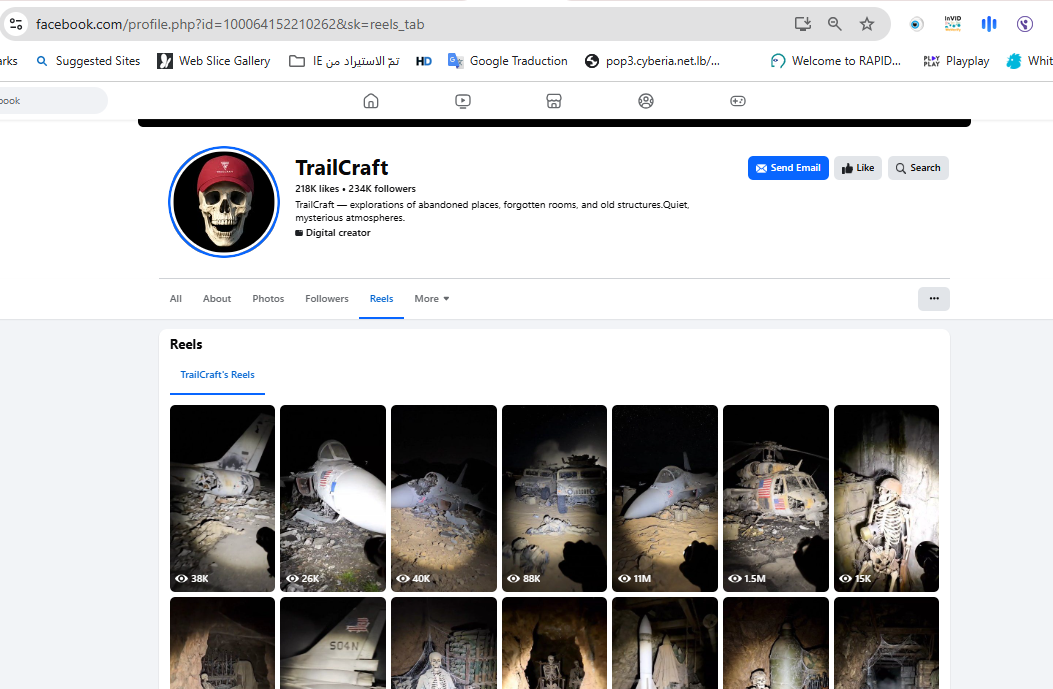Image resolution: width=1053 pixels, height=689 pixels.
Task: Open the Google Traduction bookmark
Action: pyautogui.click(x=508, y=61)
